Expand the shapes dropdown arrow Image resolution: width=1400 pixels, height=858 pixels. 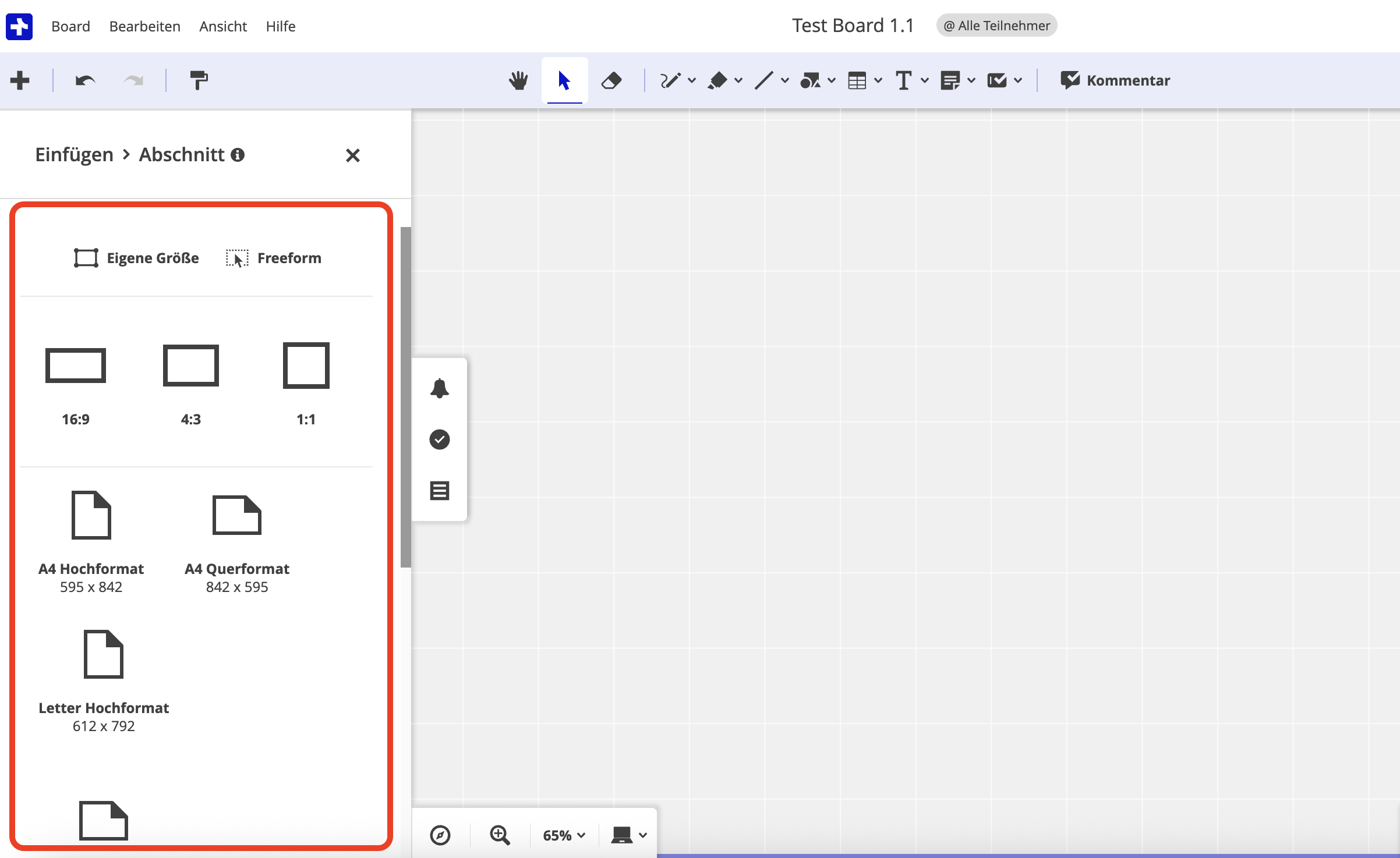[x=832, y=80]
